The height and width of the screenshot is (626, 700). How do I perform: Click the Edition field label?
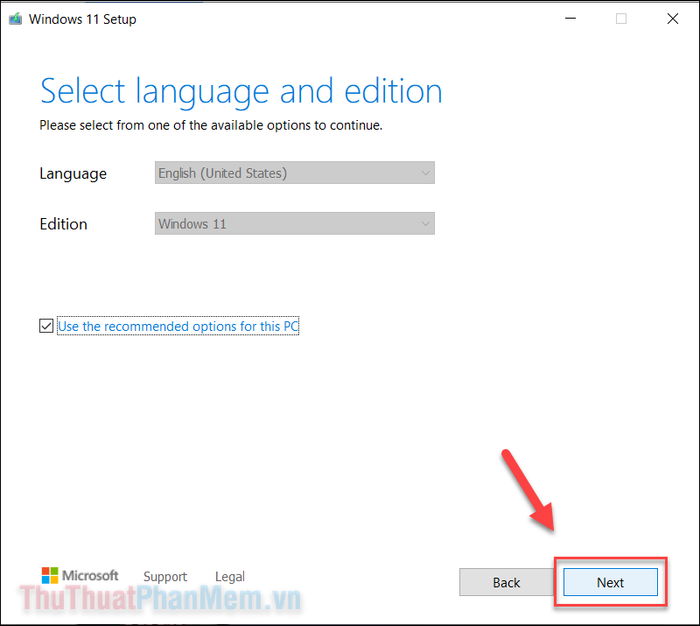click(x=63, y=224)
